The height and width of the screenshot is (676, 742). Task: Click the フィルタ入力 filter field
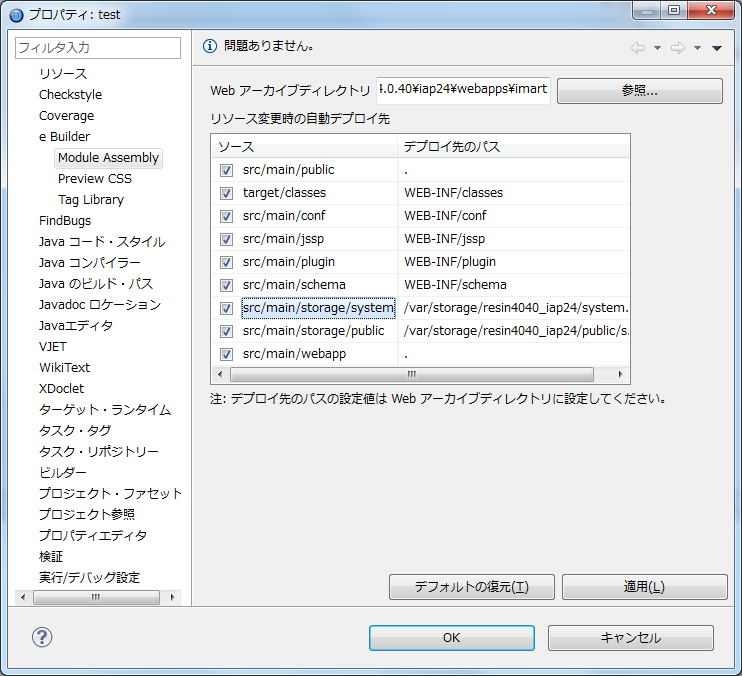(98, 48)
